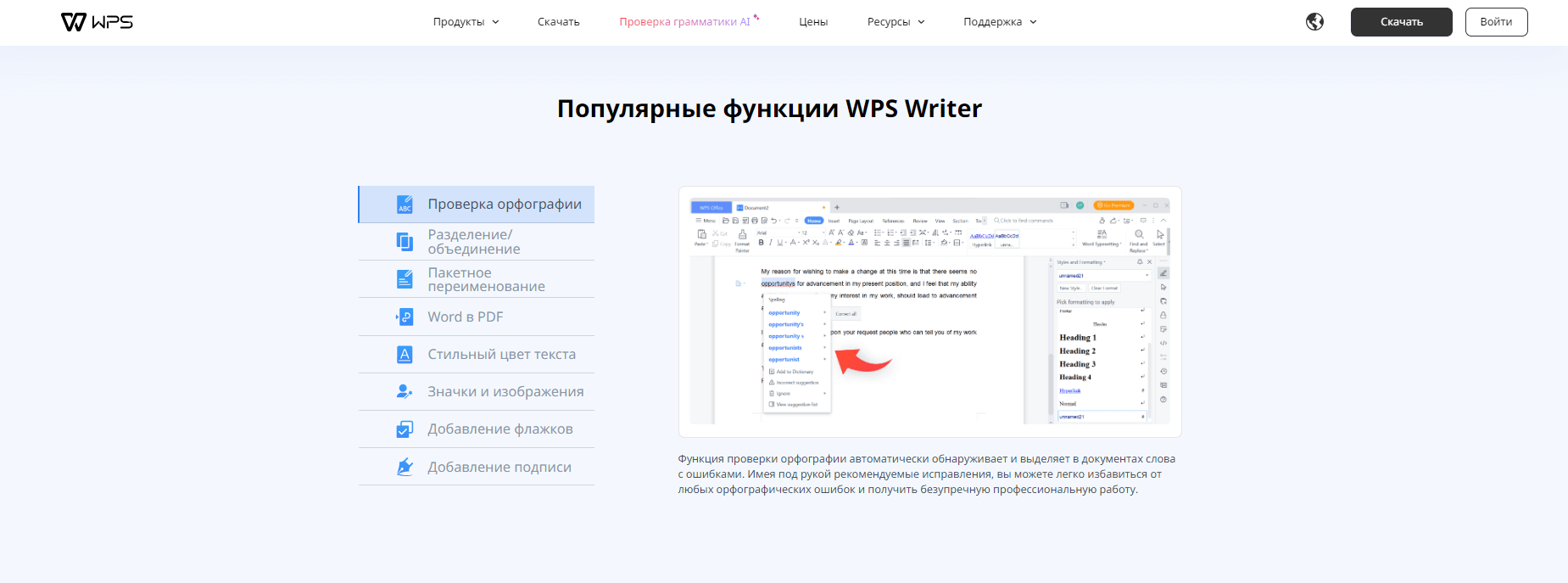Click the Word to PDF icon
This screenshot has width=1568, height=583.
coord(405,317)
